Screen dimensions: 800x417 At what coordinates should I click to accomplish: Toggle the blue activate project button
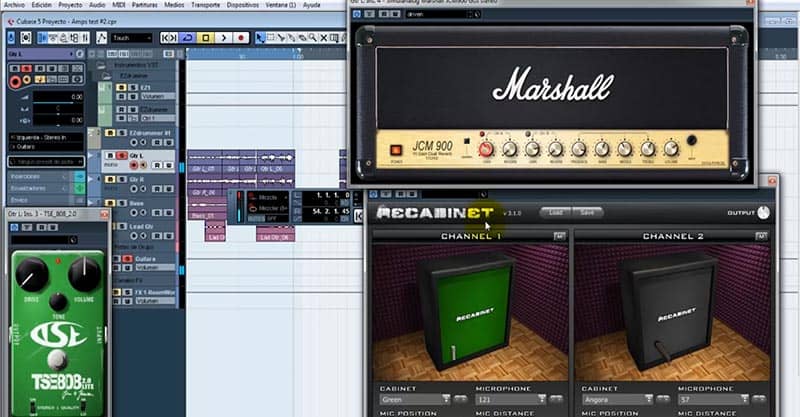pyautogui.click(x=11, y=38)
